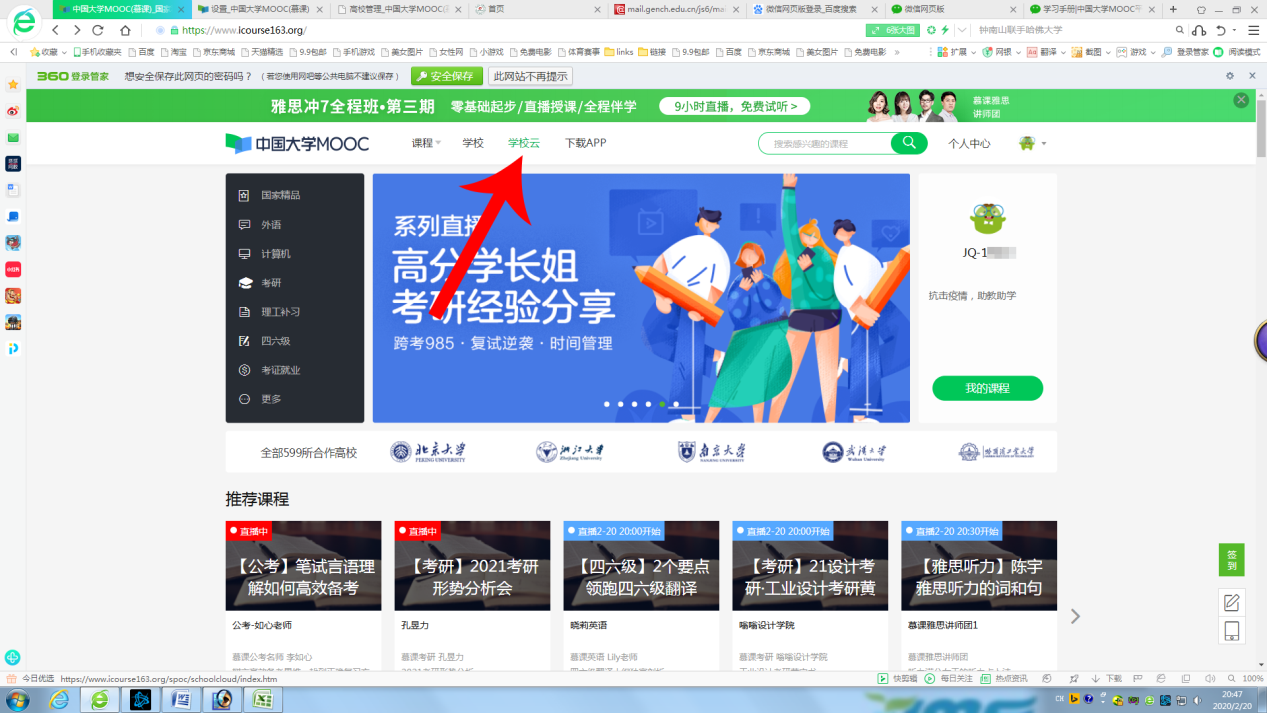Expand the user avatar dropdown menu
This screenshot has height=713, width=1267.
tap(1032, 144)
